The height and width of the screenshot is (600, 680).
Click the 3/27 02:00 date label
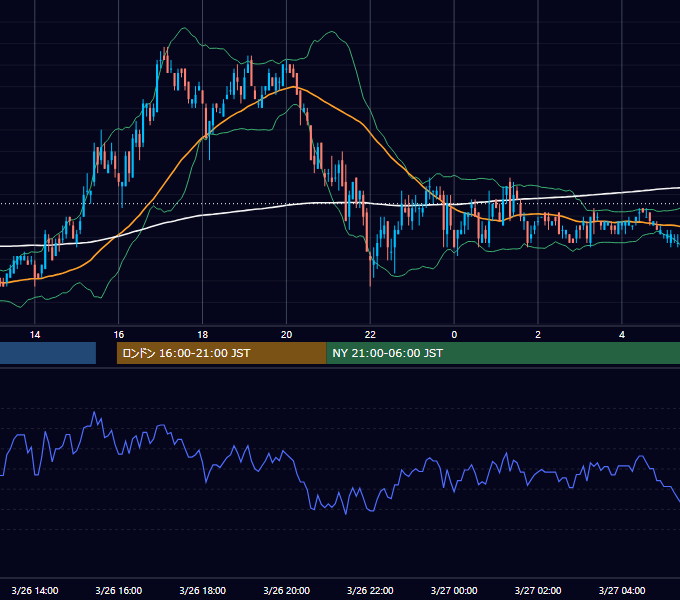tap(538, 590)
